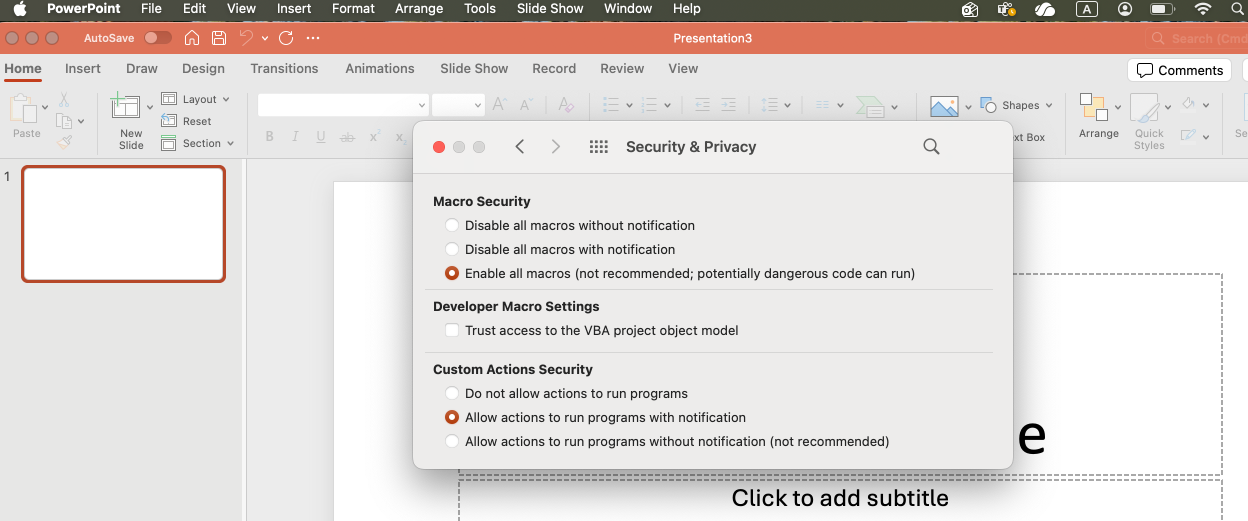The image size is (1248, 521).
Task: Click the Shape Fill paint bucket
Action: [1188, 104]
